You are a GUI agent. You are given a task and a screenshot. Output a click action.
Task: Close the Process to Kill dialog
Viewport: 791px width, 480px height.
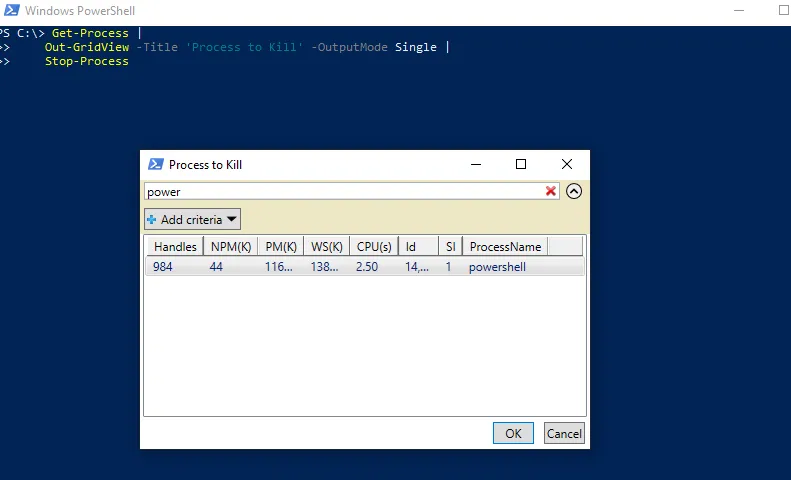567,165
